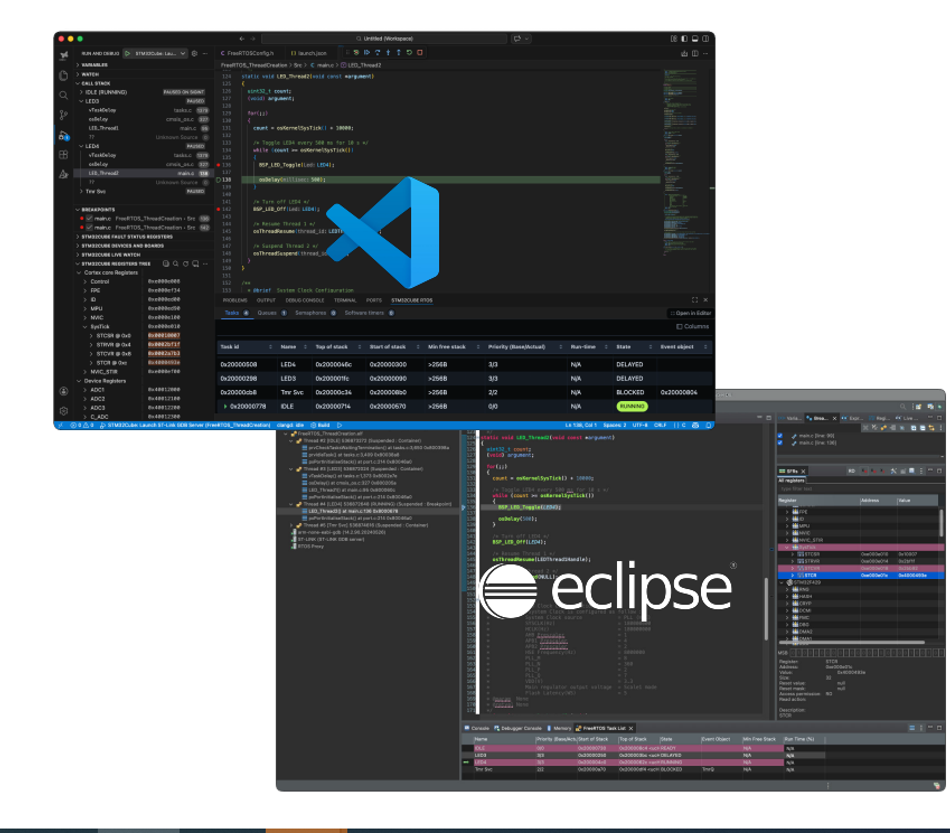Select Software timers tab in RTOS panel
Image resolution: width=950 pixels, height=833 pixels.
(369, 313)
